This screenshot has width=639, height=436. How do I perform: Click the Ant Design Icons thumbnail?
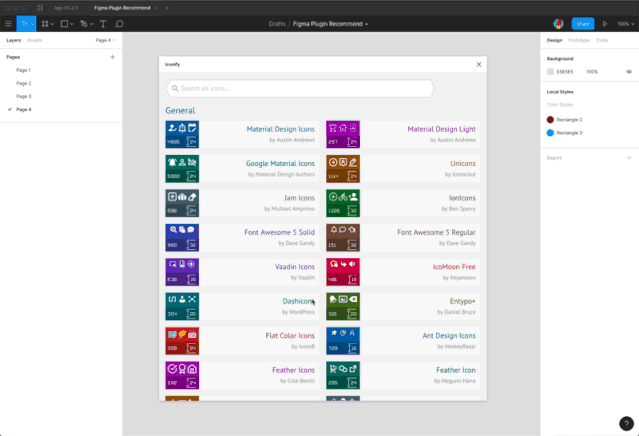(x=343, y=341)
